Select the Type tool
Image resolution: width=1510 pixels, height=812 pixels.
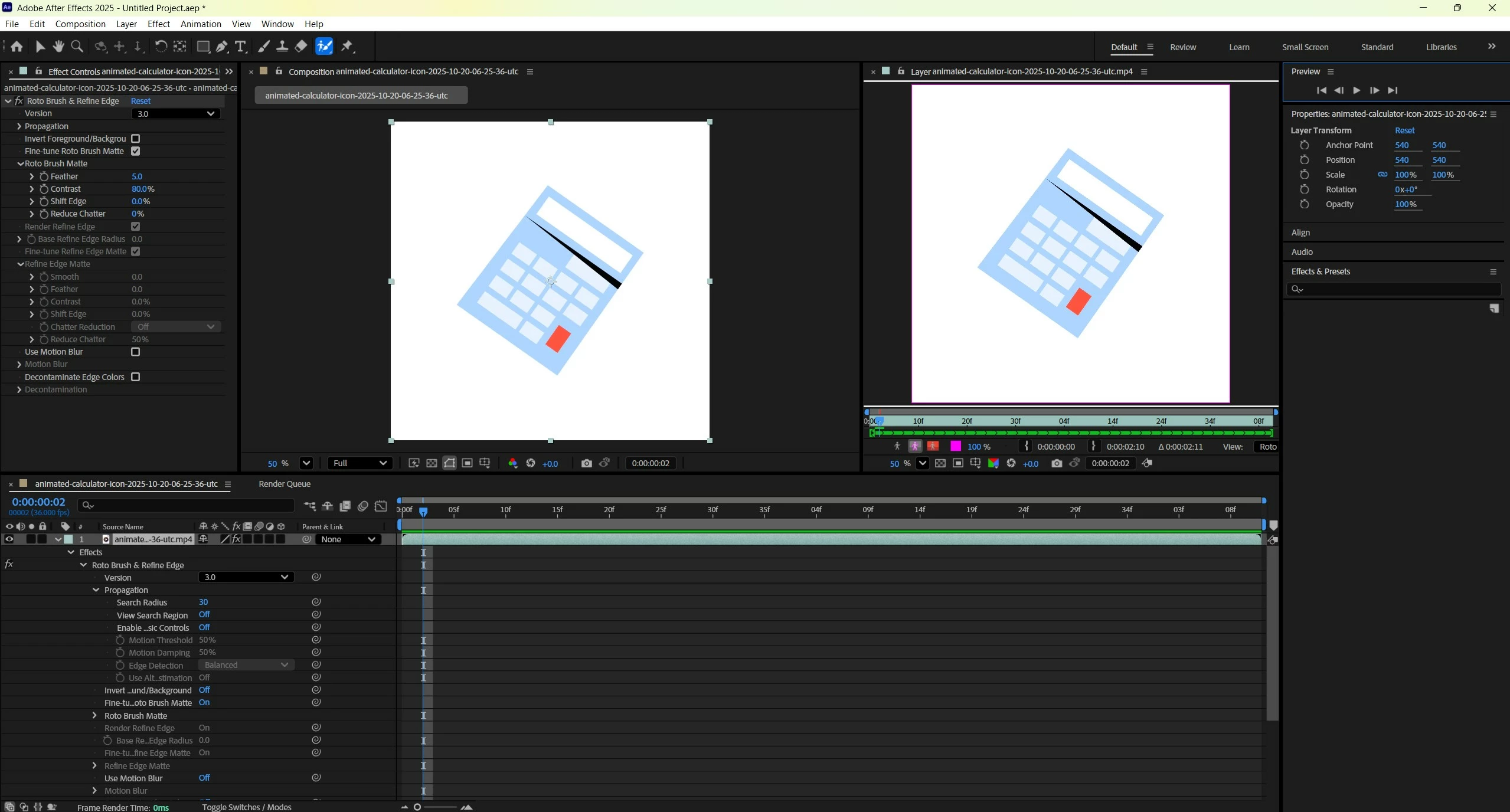(x=240, y=46)
